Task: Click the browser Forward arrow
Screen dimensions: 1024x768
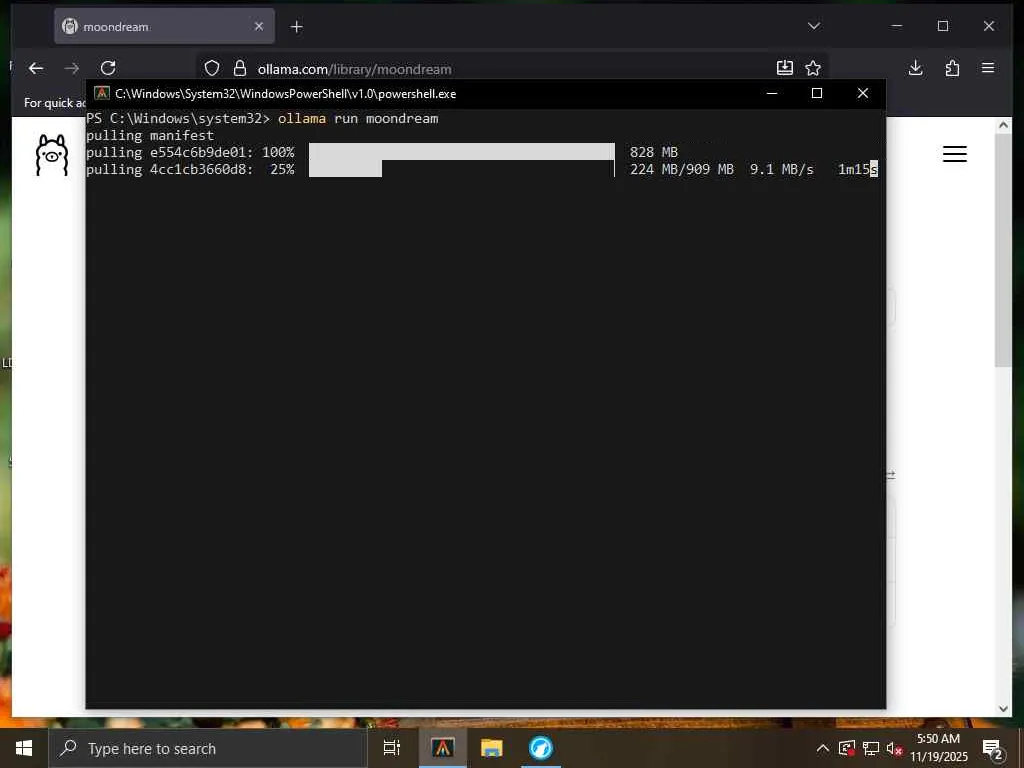Action: [72, 68]
